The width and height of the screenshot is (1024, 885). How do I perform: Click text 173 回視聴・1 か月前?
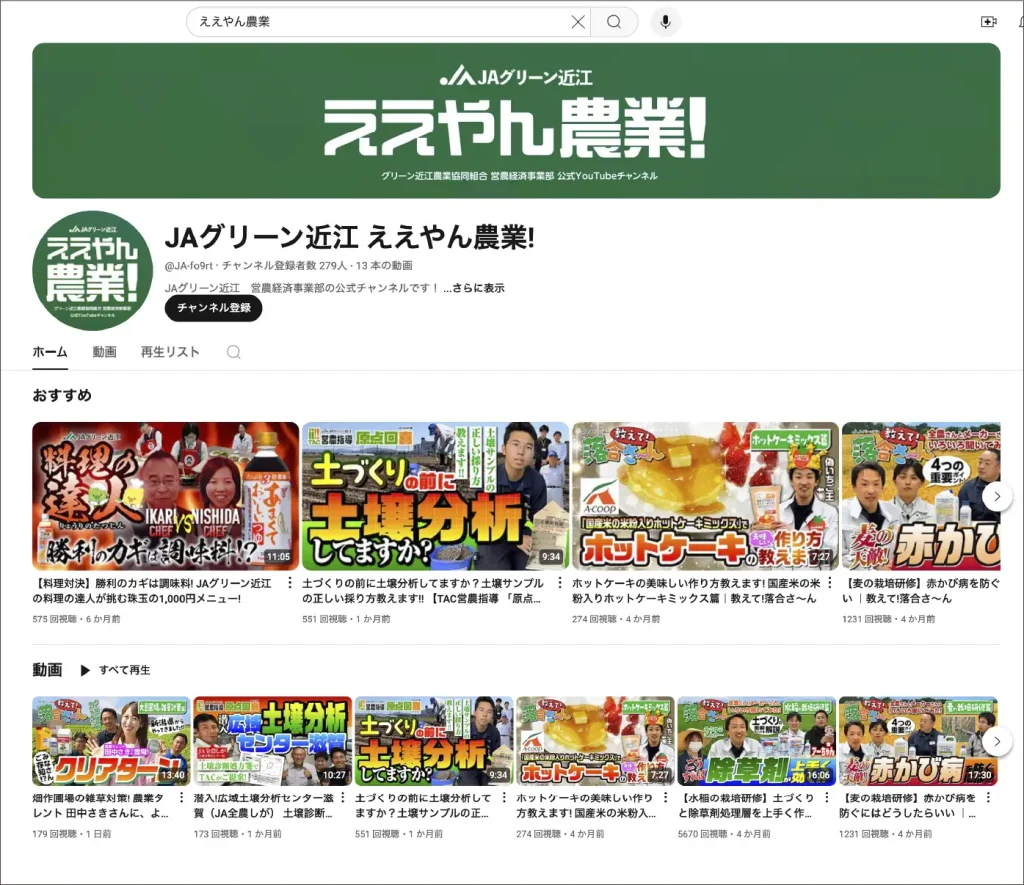238,834
